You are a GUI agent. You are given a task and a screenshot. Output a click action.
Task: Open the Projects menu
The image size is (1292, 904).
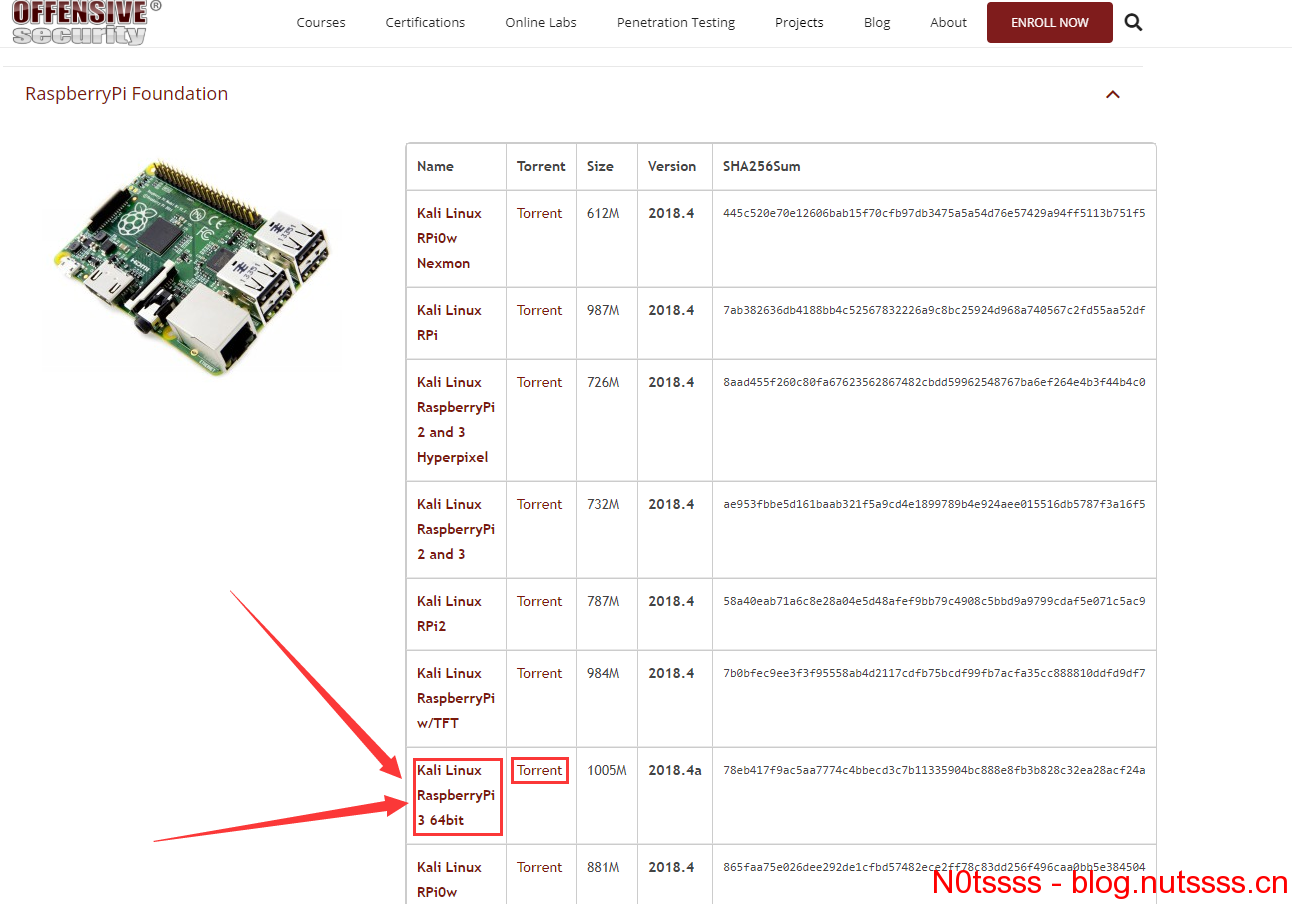pyautogui.click(x=799, y=22)
